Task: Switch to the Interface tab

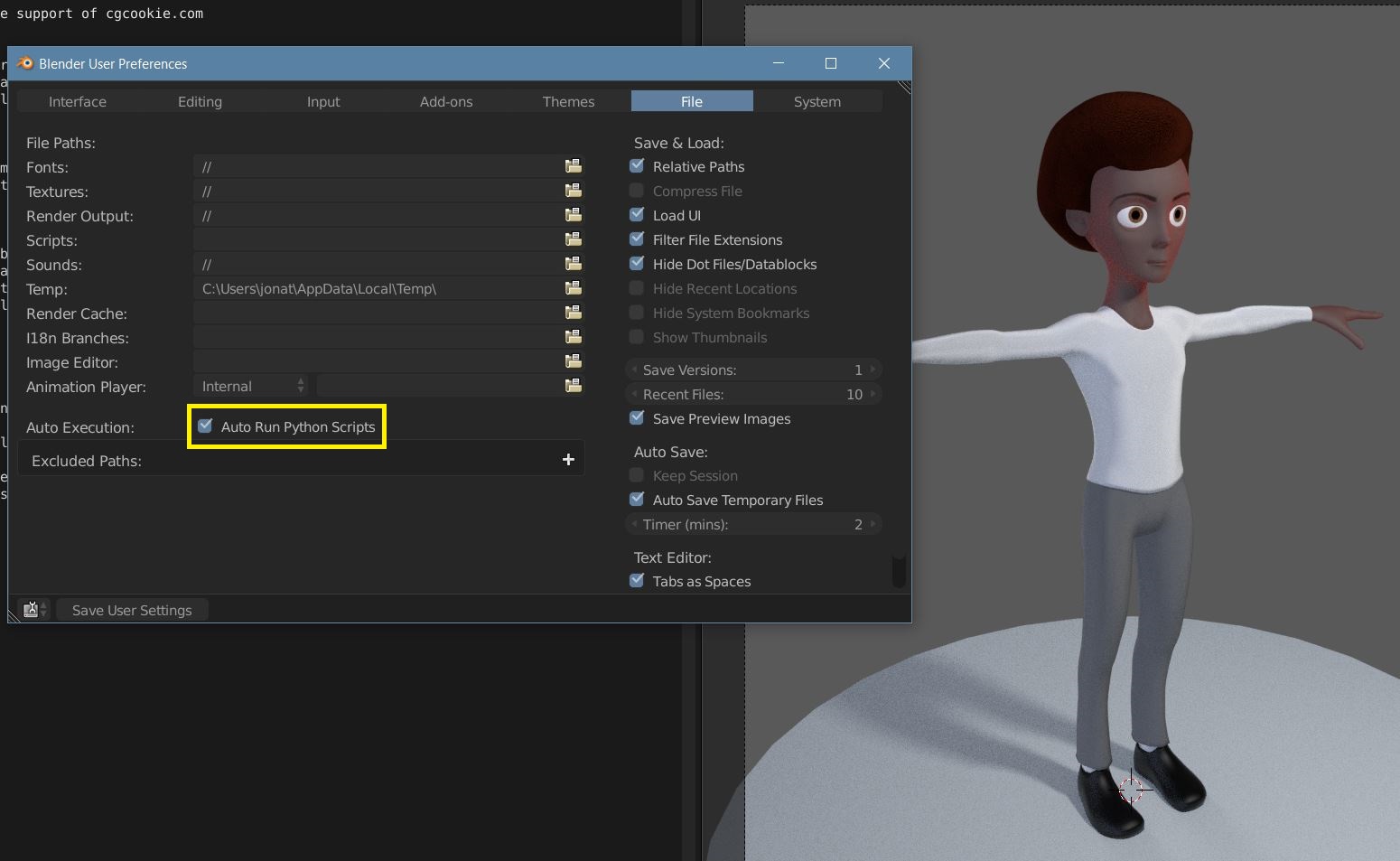Action: tap(78, 101)
